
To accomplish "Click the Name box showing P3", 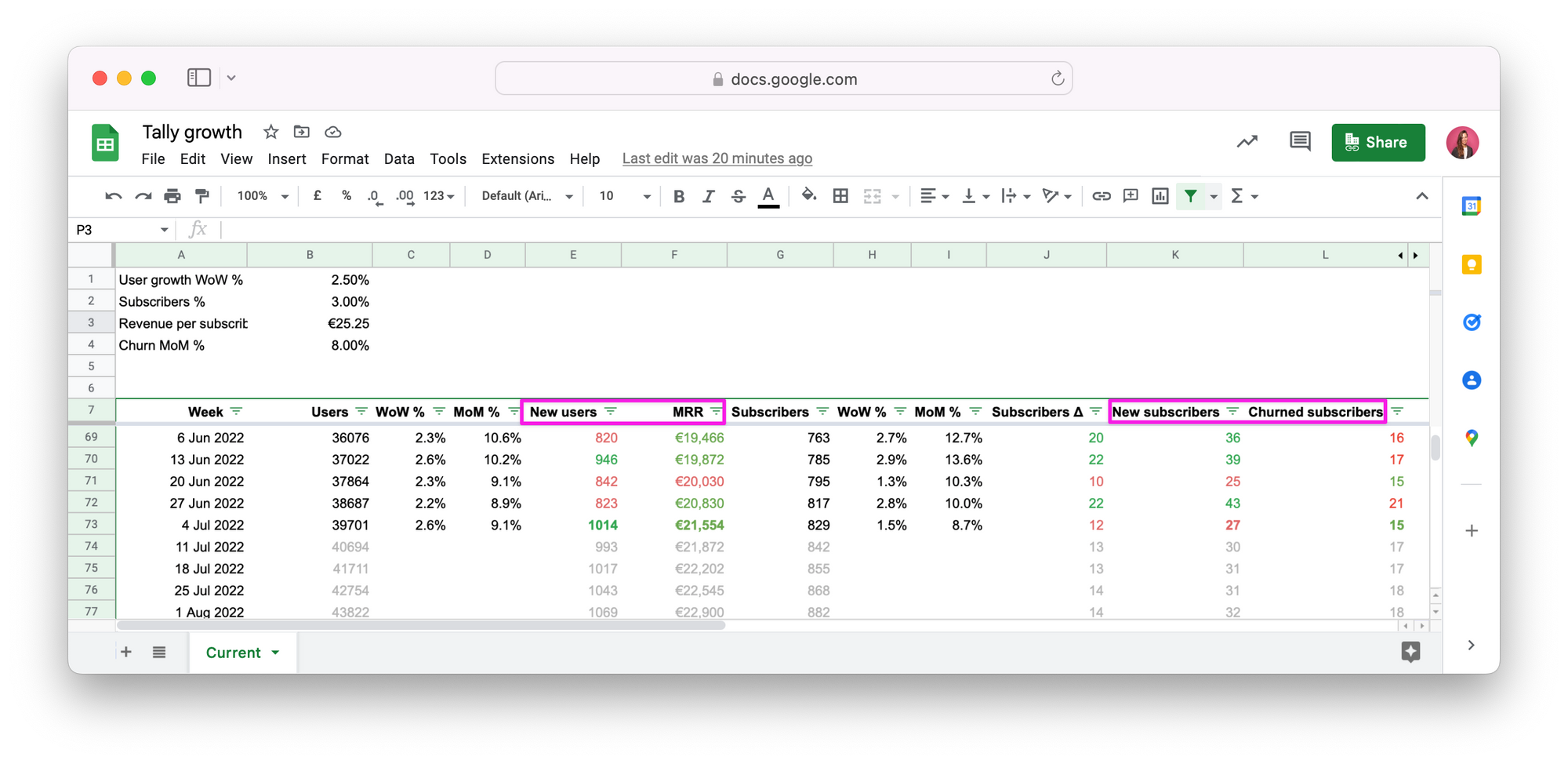I will (122, 230).
